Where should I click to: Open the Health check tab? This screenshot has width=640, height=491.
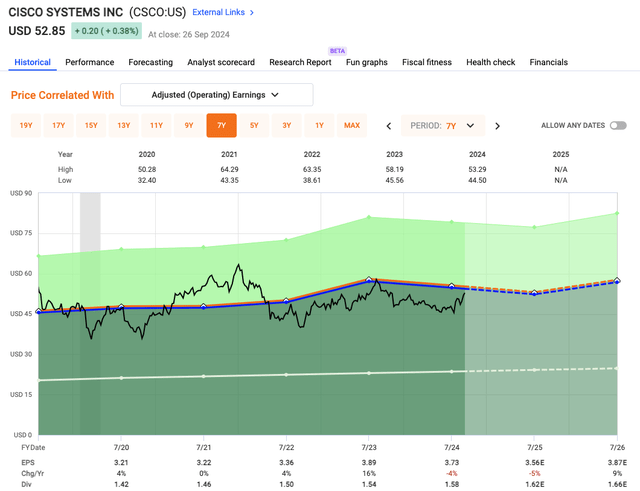(490, 62)
